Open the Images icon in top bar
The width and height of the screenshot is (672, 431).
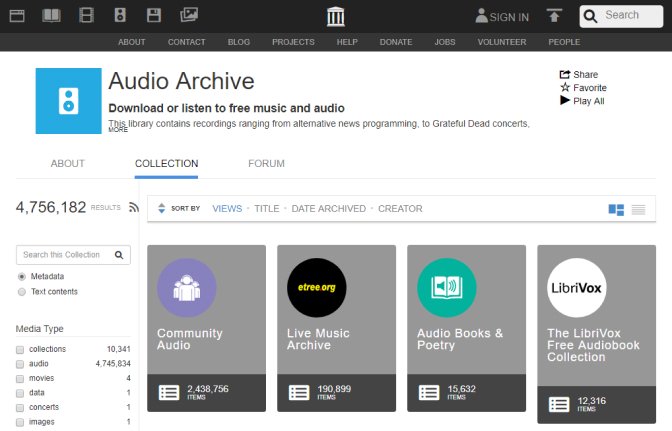pyautogui.click(x=189, y=15)
